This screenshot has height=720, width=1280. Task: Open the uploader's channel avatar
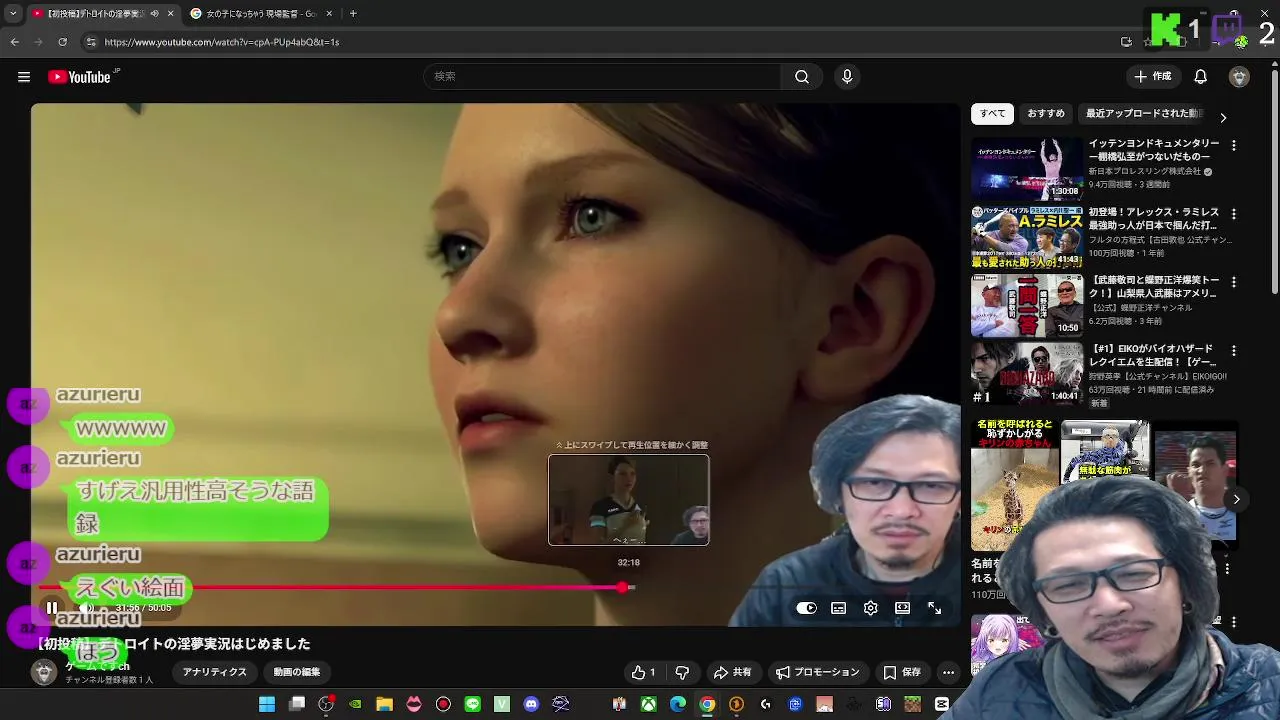(x=44, y=672)
